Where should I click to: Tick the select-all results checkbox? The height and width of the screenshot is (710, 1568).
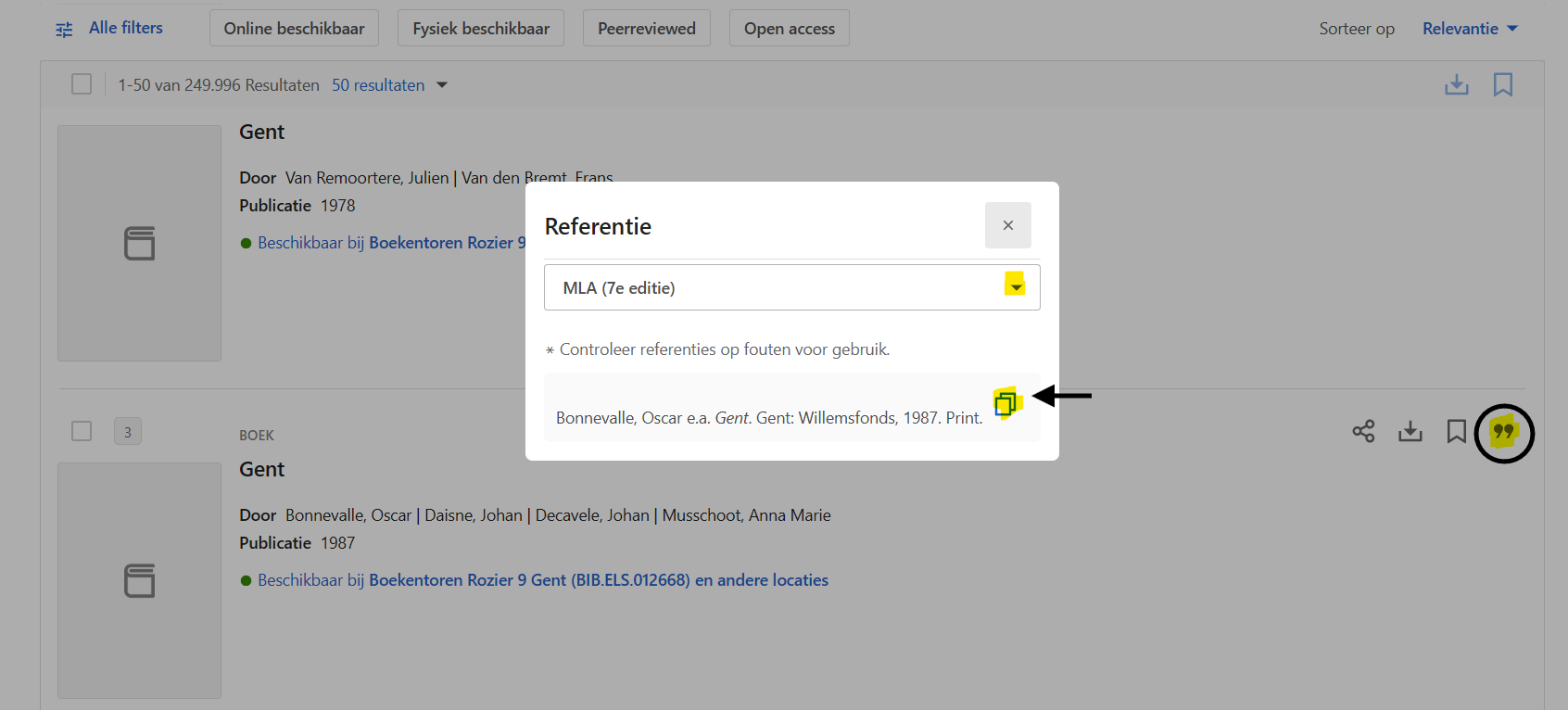(82, 84)
